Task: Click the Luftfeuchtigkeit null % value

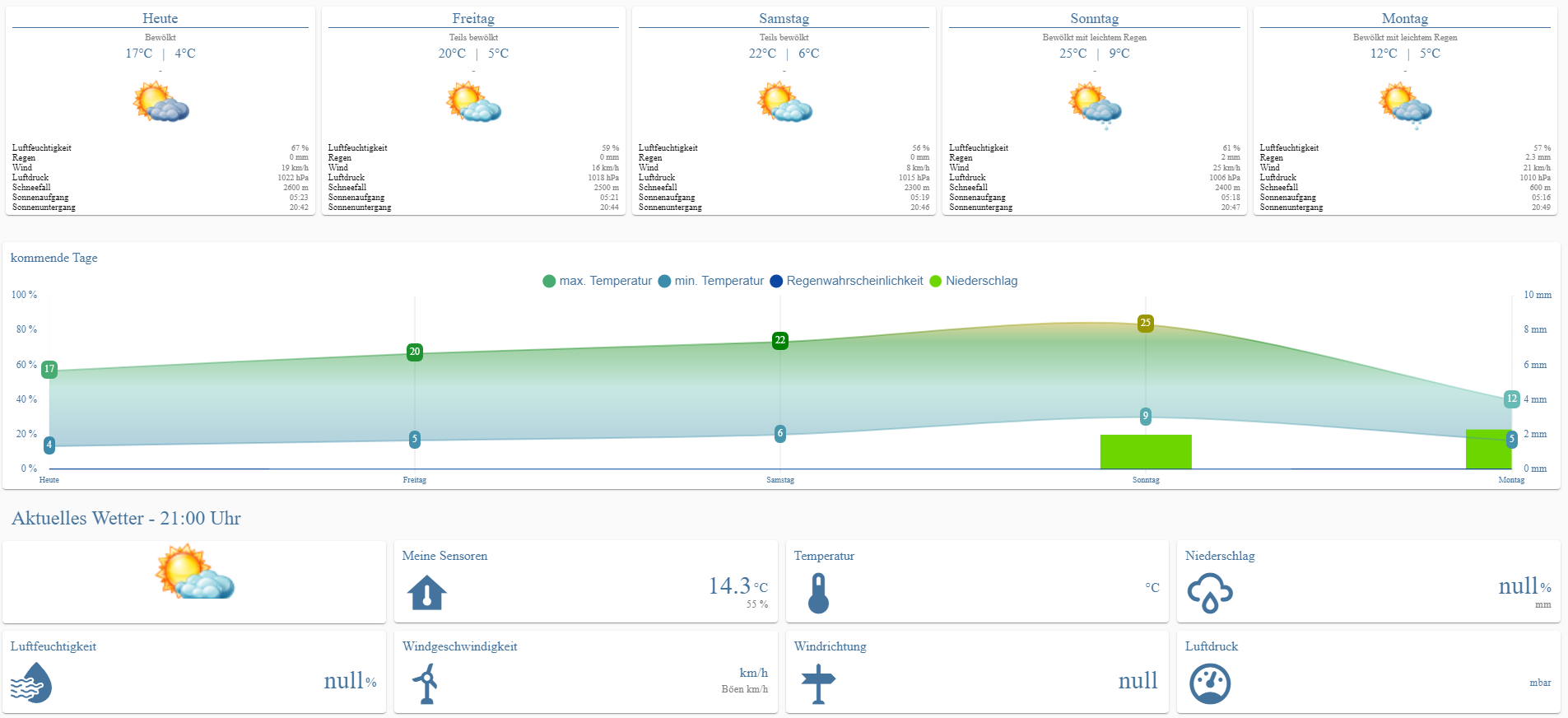Action: [350, 680]
